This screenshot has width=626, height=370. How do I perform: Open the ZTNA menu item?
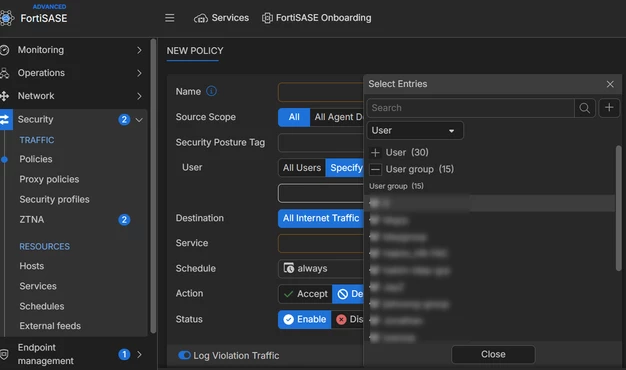tap(32, 220)
